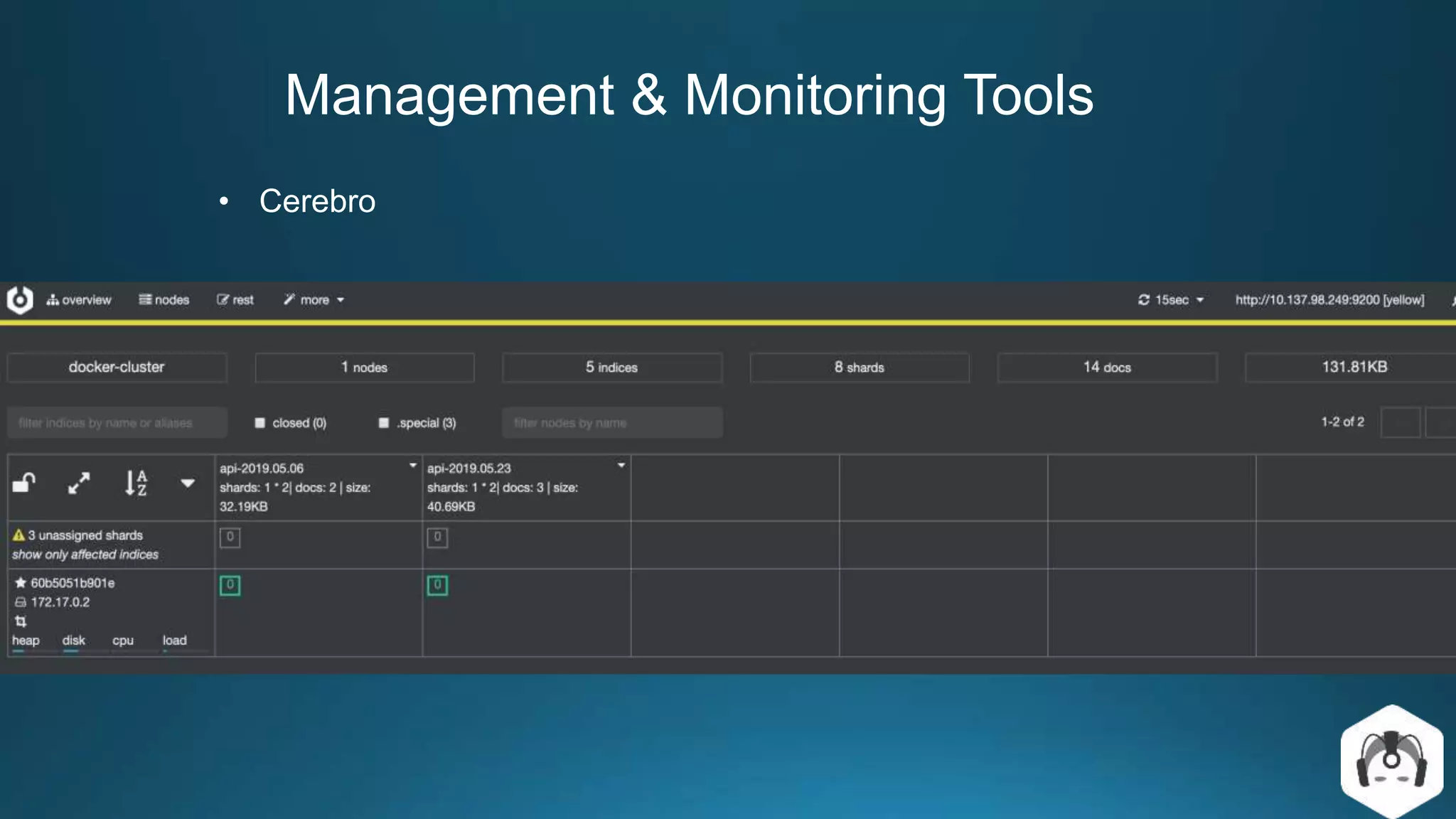Click the previous page button next to 1-2 of 2
The image size is (1456, 819).
point(1401,423)
